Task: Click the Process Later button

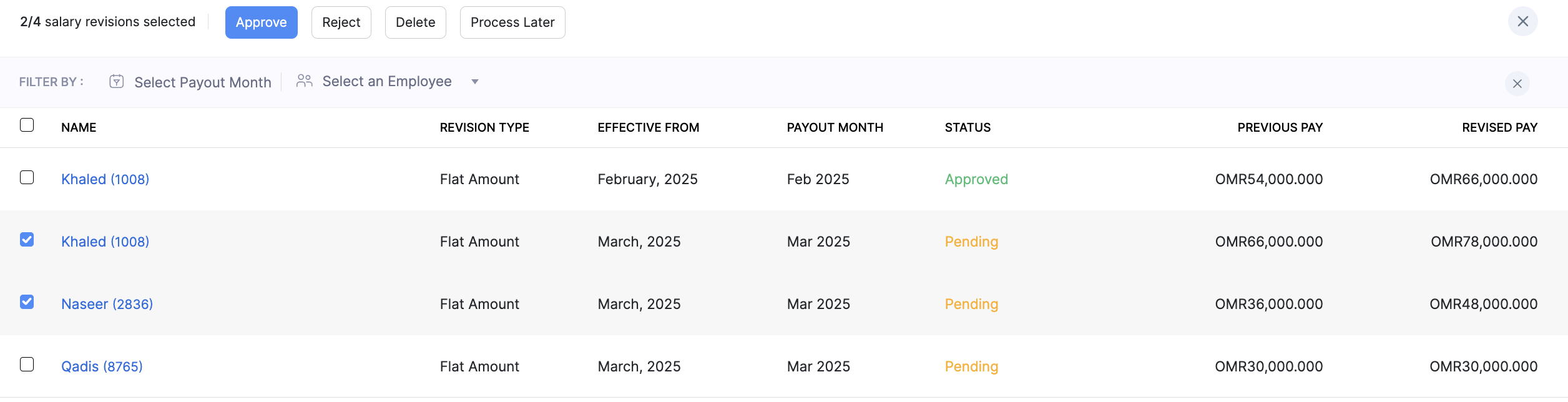Action: tap(512, 22)
